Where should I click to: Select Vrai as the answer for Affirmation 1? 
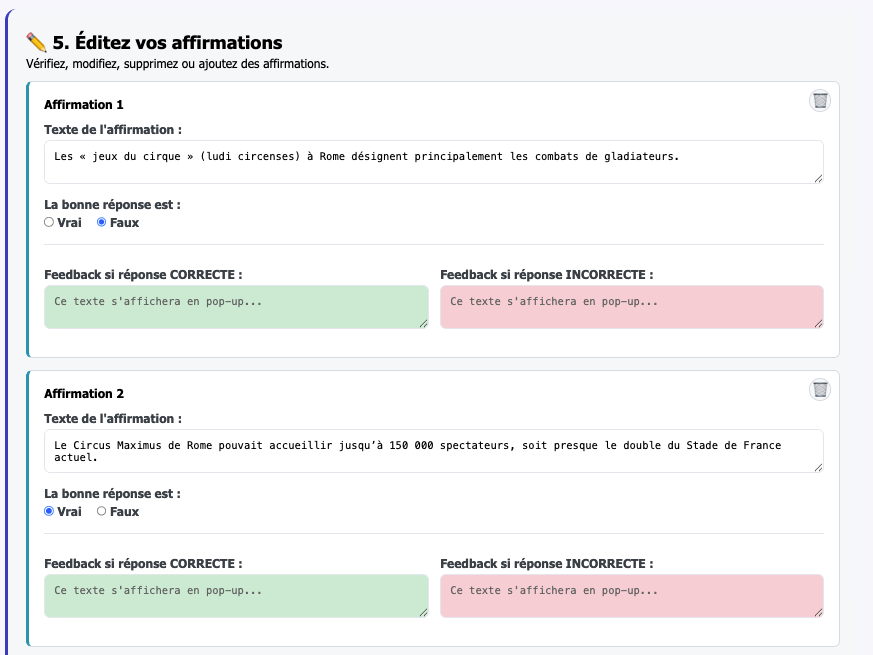tap(49, 222)
